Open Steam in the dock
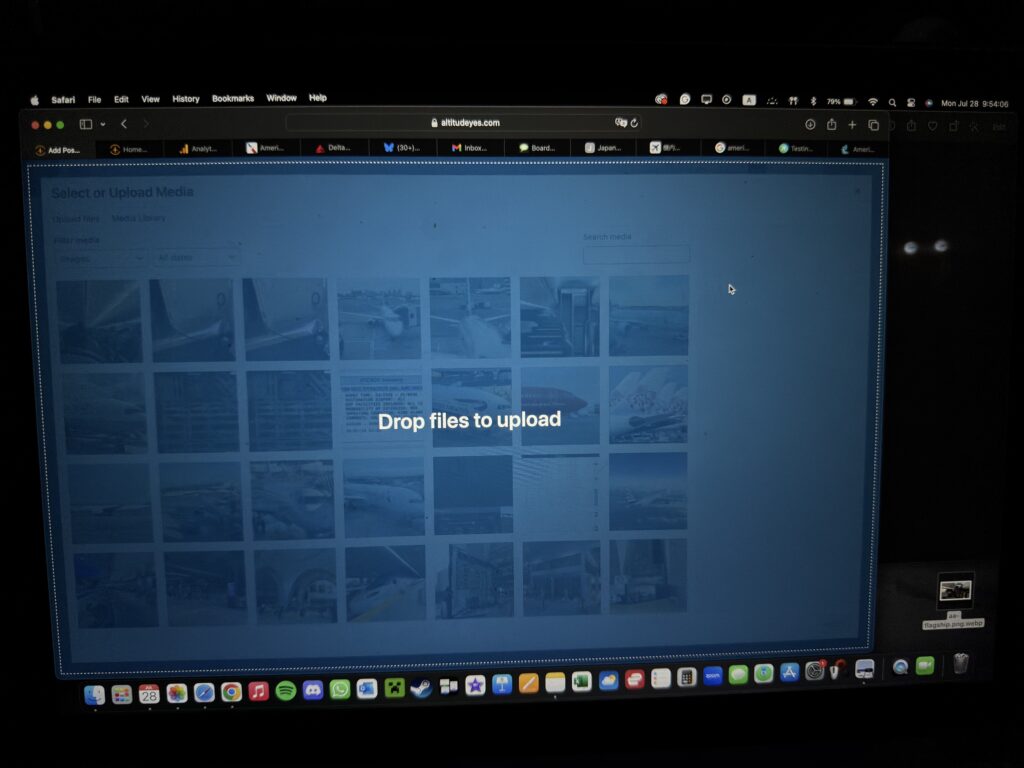This screenshot has width=1024, height=768. point(421,687)
